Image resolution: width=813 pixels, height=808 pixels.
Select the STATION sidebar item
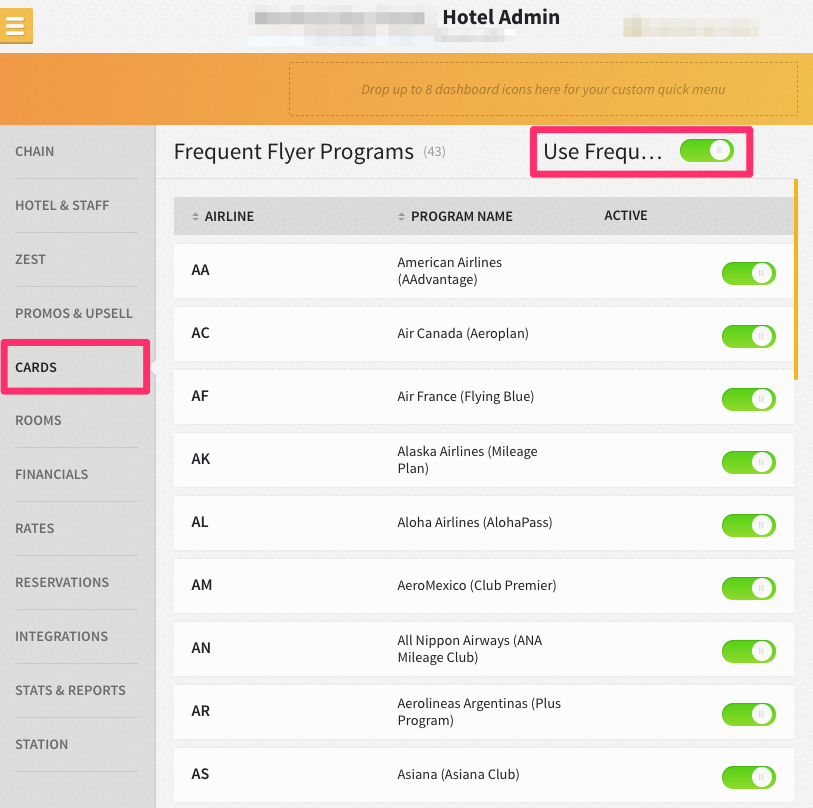pos(41,744)
